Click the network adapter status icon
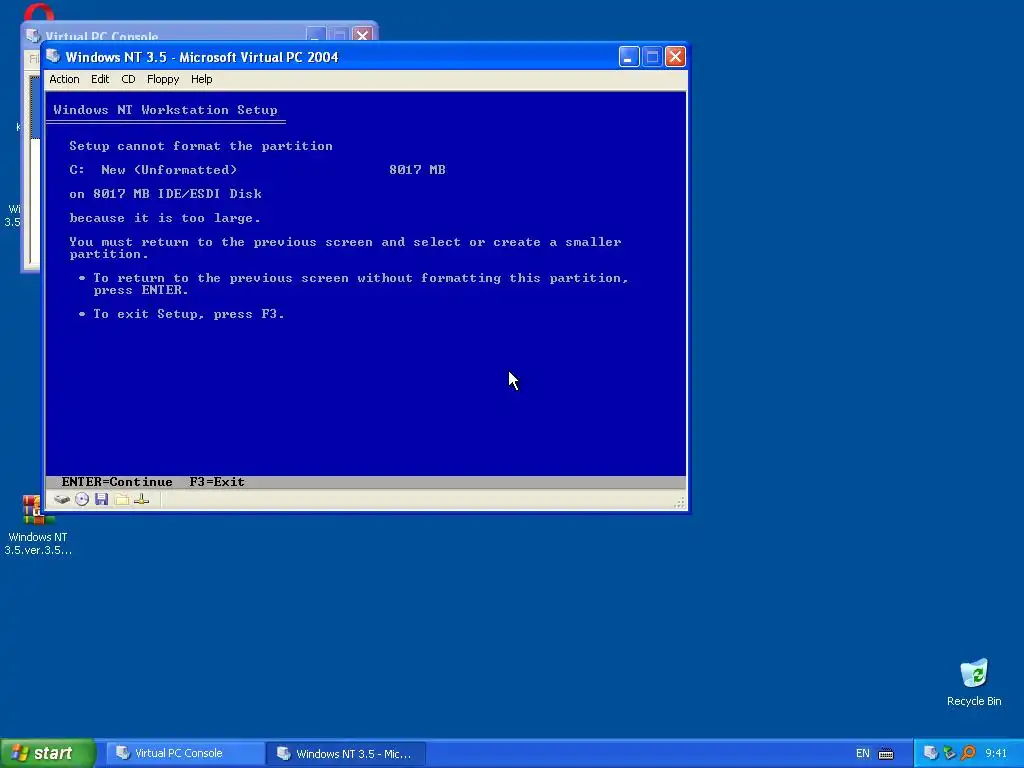 pyautogui.click(x=142, y=500)
